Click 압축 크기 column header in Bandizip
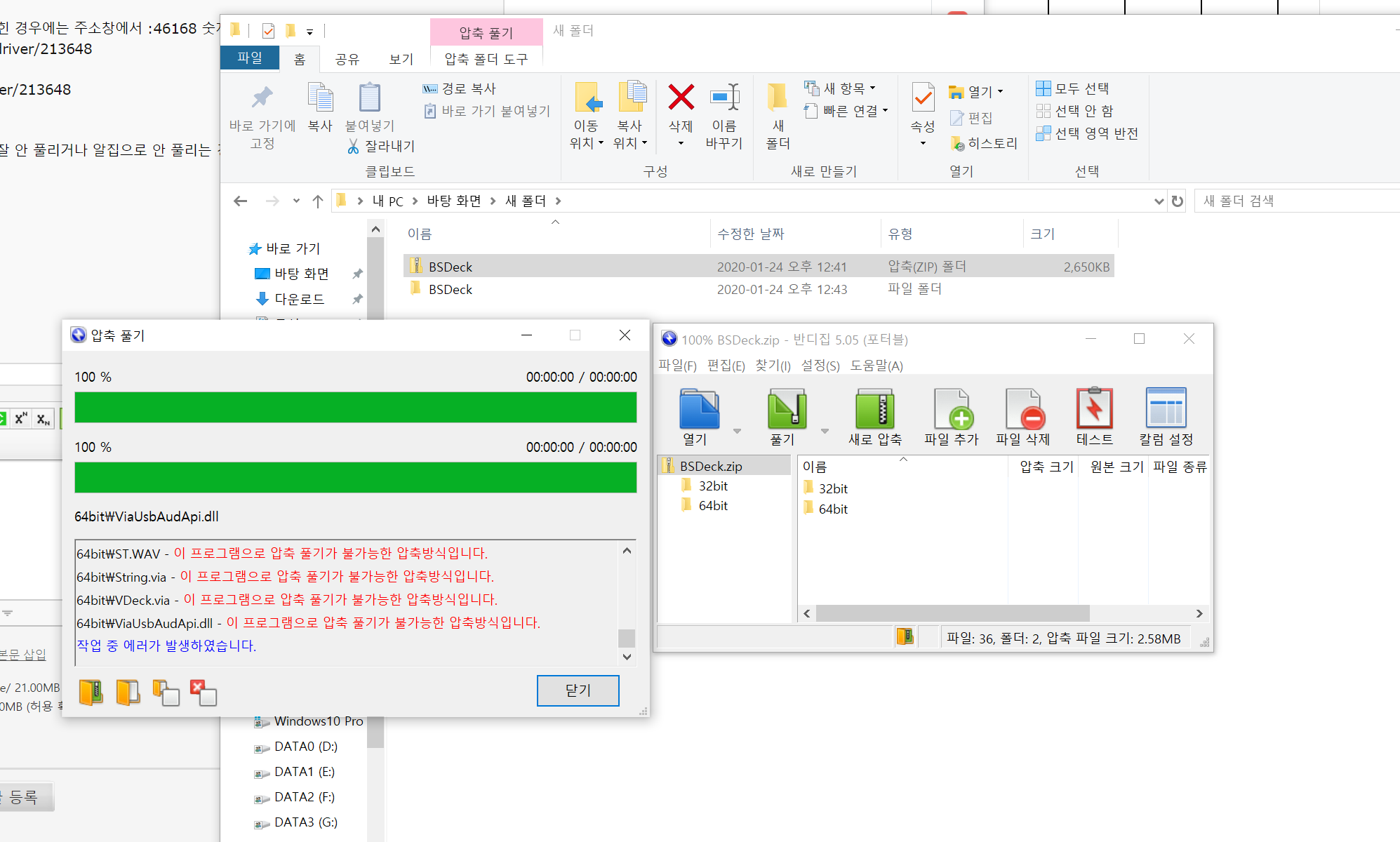The width and height of the screenshot is (1400, 842). 1046,467
